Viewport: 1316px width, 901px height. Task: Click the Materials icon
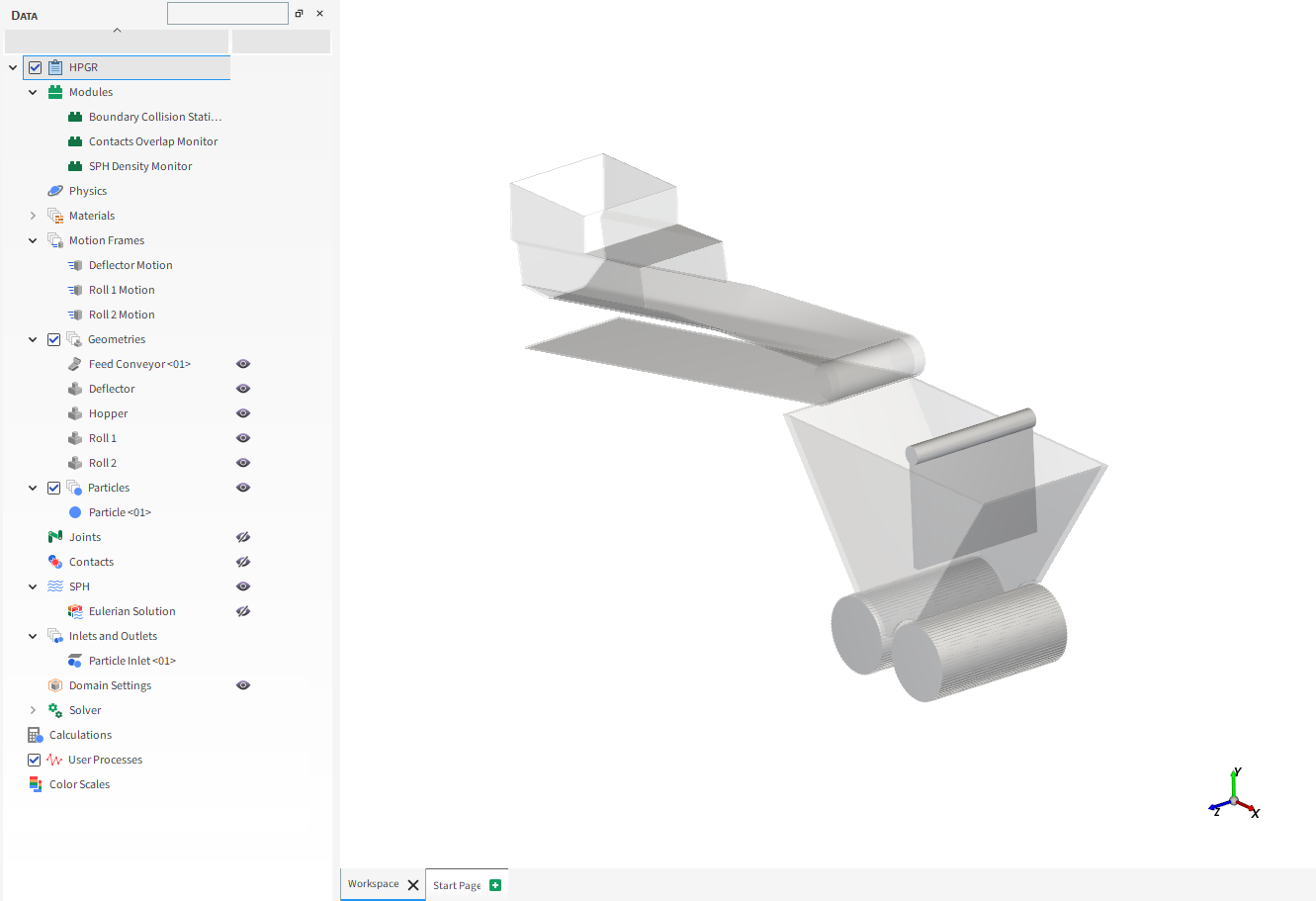55,216
